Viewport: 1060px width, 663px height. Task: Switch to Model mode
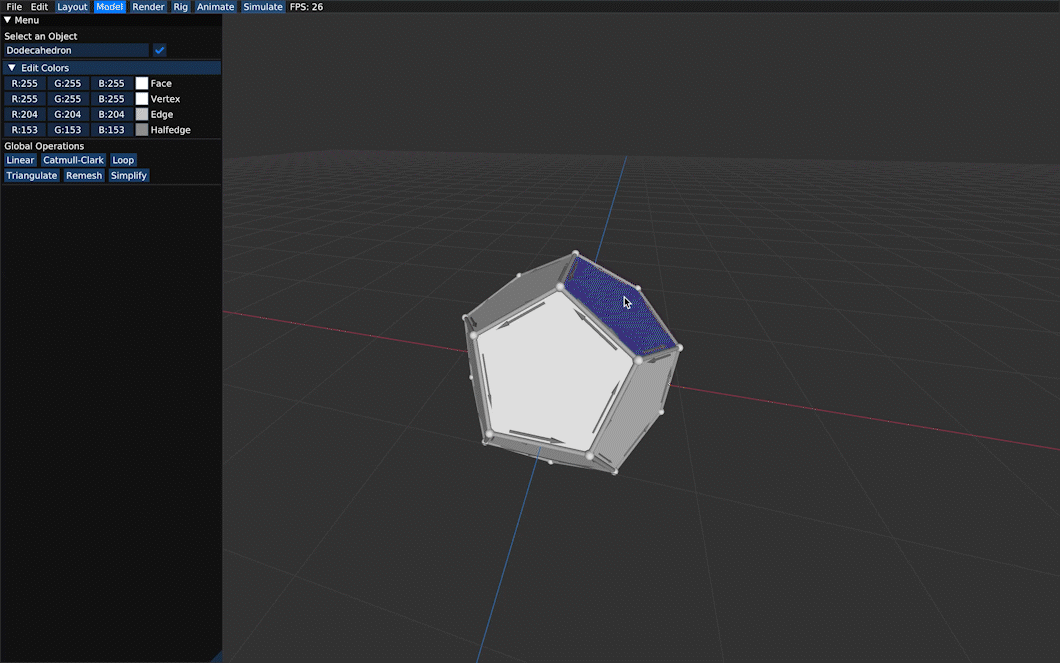(110, 7)
